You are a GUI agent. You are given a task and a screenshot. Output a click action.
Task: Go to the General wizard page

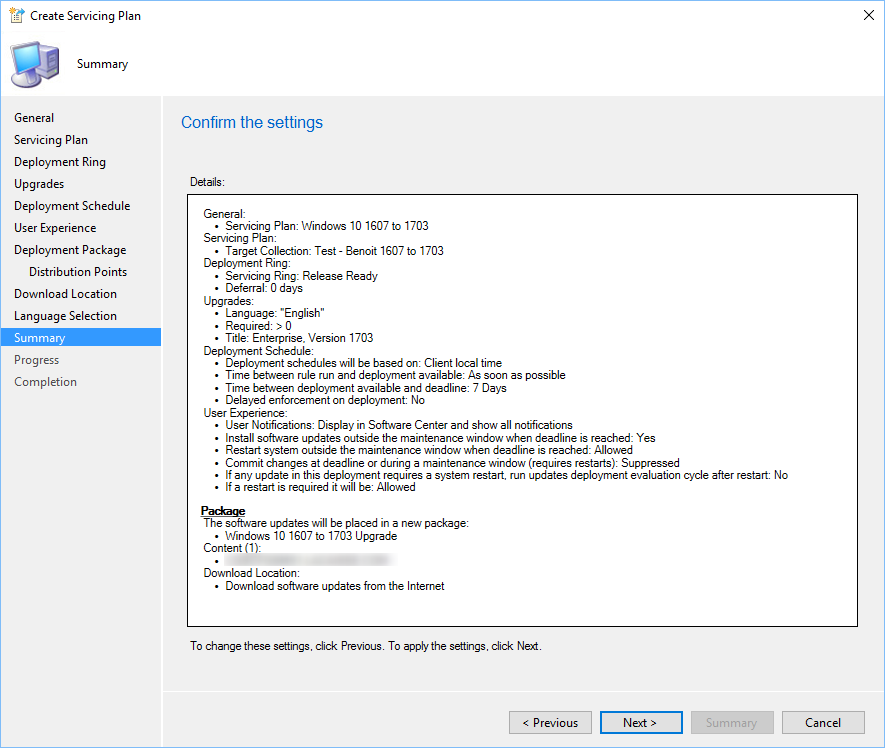(34, 118)
